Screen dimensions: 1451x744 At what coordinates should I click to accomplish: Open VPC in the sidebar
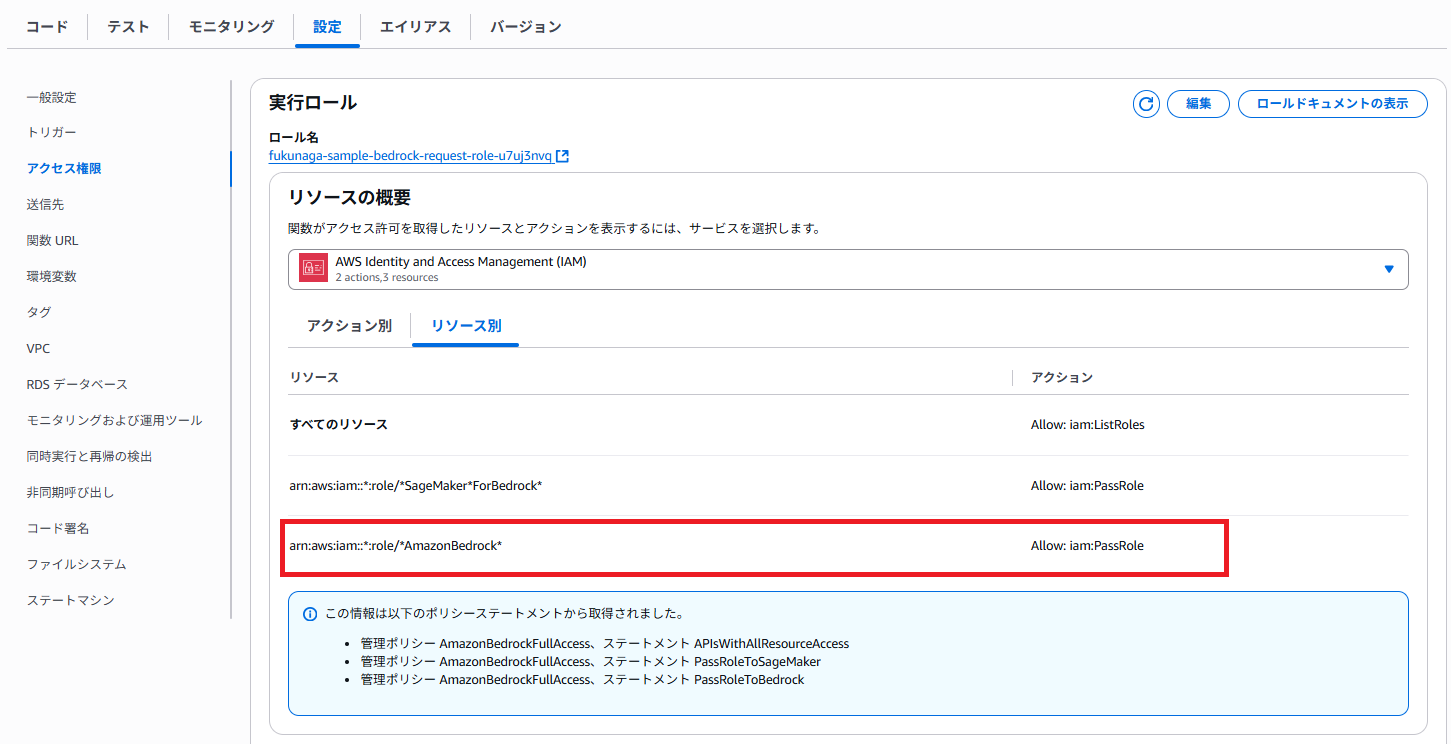[38, 349]
